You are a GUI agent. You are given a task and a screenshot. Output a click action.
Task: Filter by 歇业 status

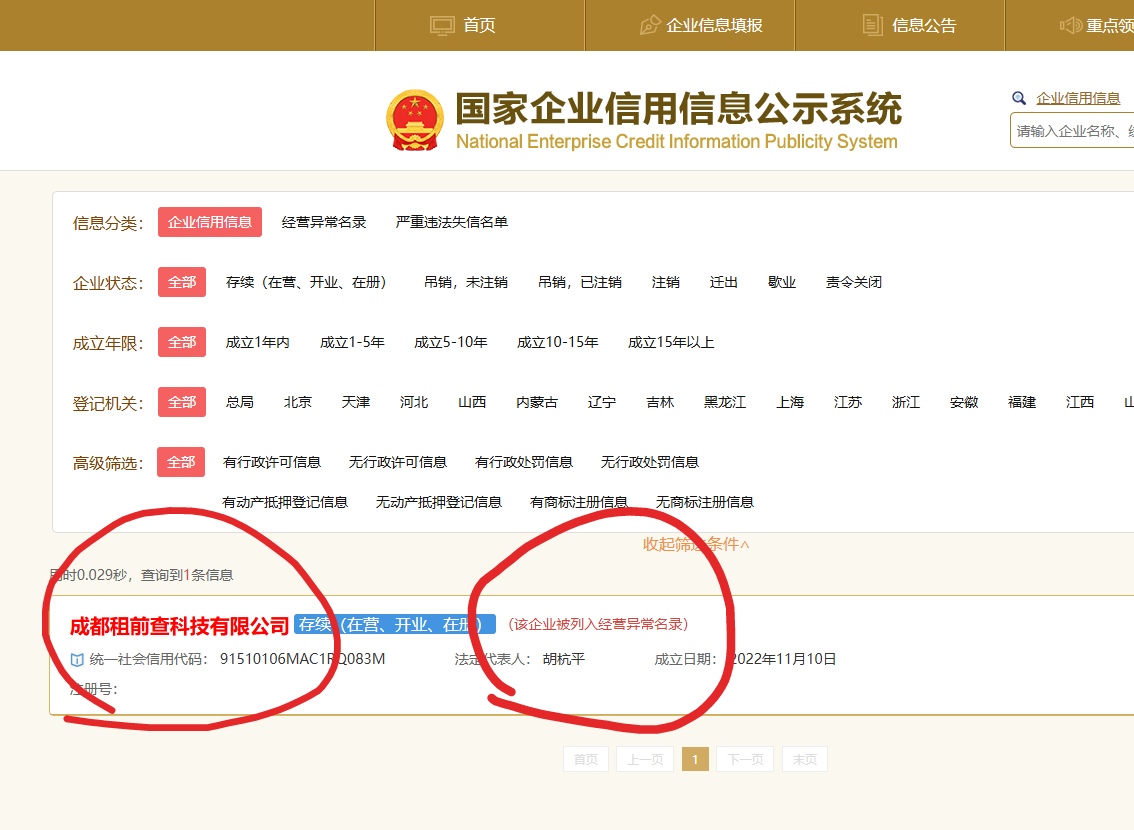click(782, 282)
